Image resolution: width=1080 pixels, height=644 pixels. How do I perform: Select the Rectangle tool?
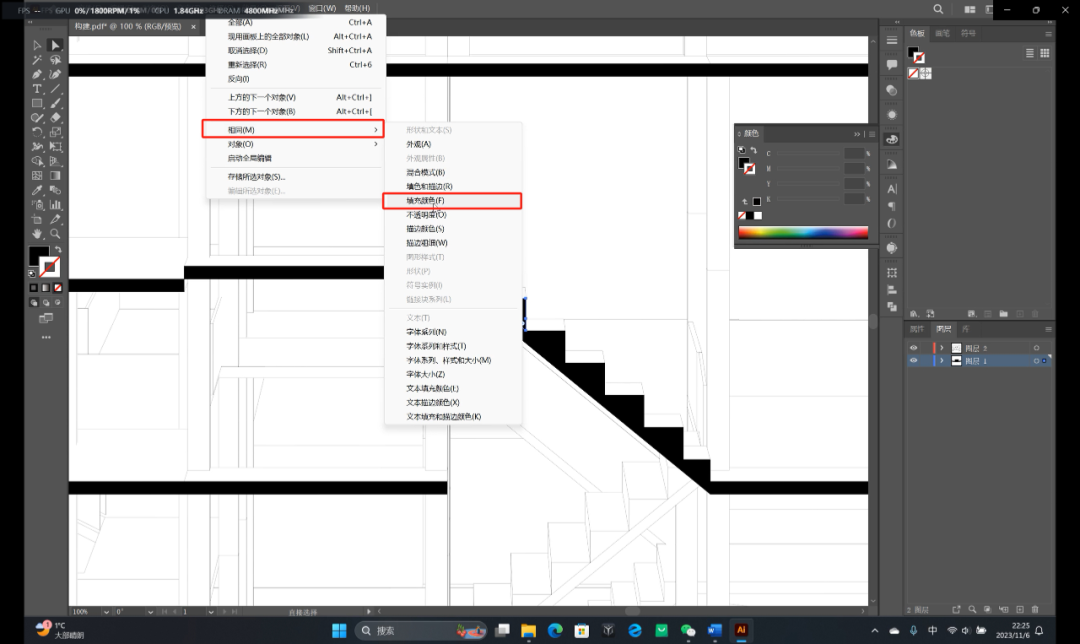[x=37, y=103]
